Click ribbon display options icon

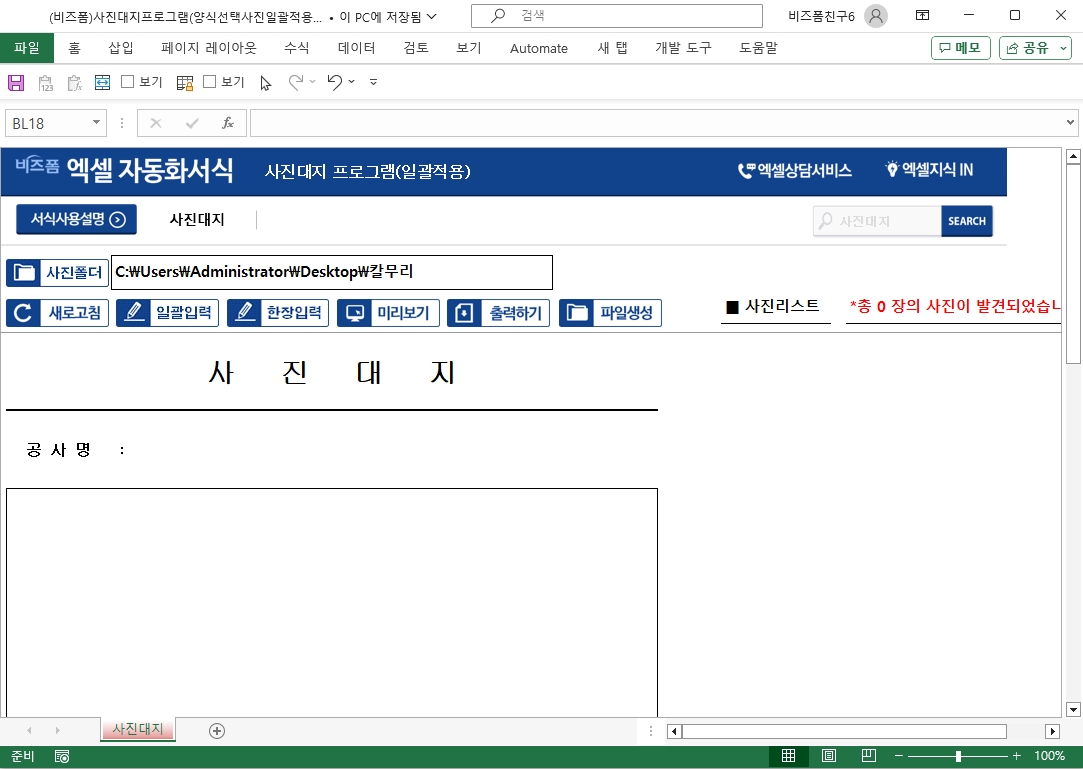click(x=922, y=15)
